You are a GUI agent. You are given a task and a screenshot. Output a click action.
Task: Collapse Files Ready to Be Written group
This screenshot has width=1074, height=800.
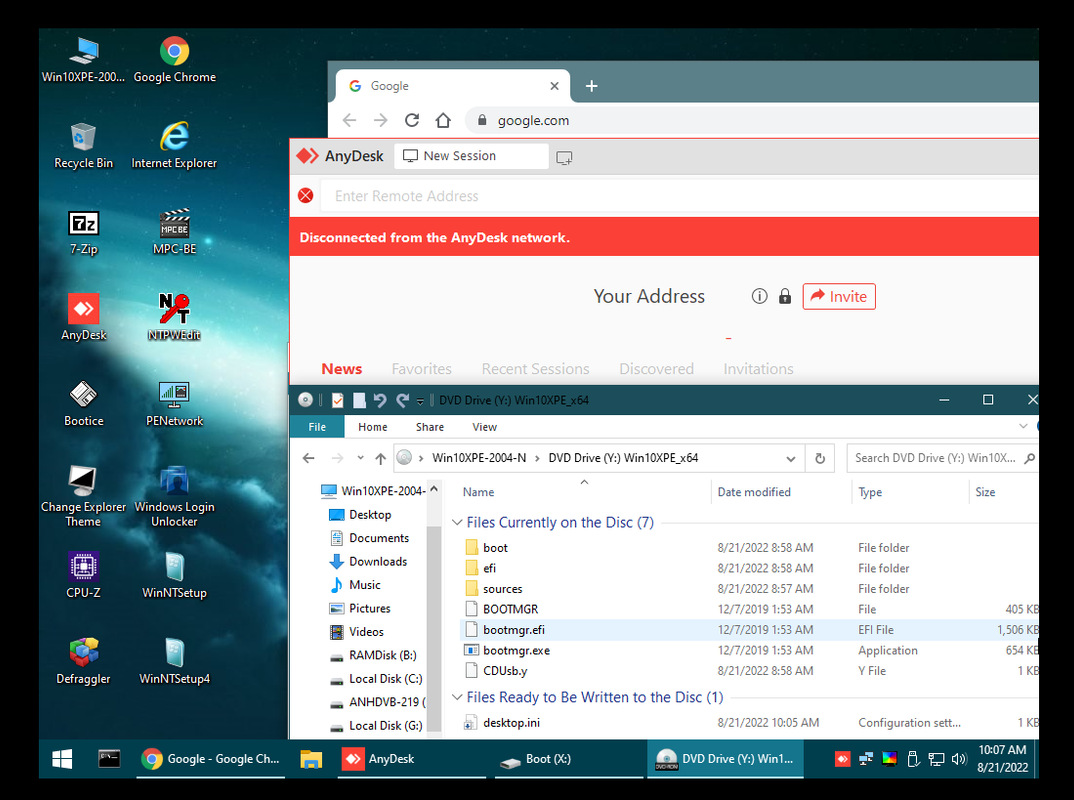point(457,697)
